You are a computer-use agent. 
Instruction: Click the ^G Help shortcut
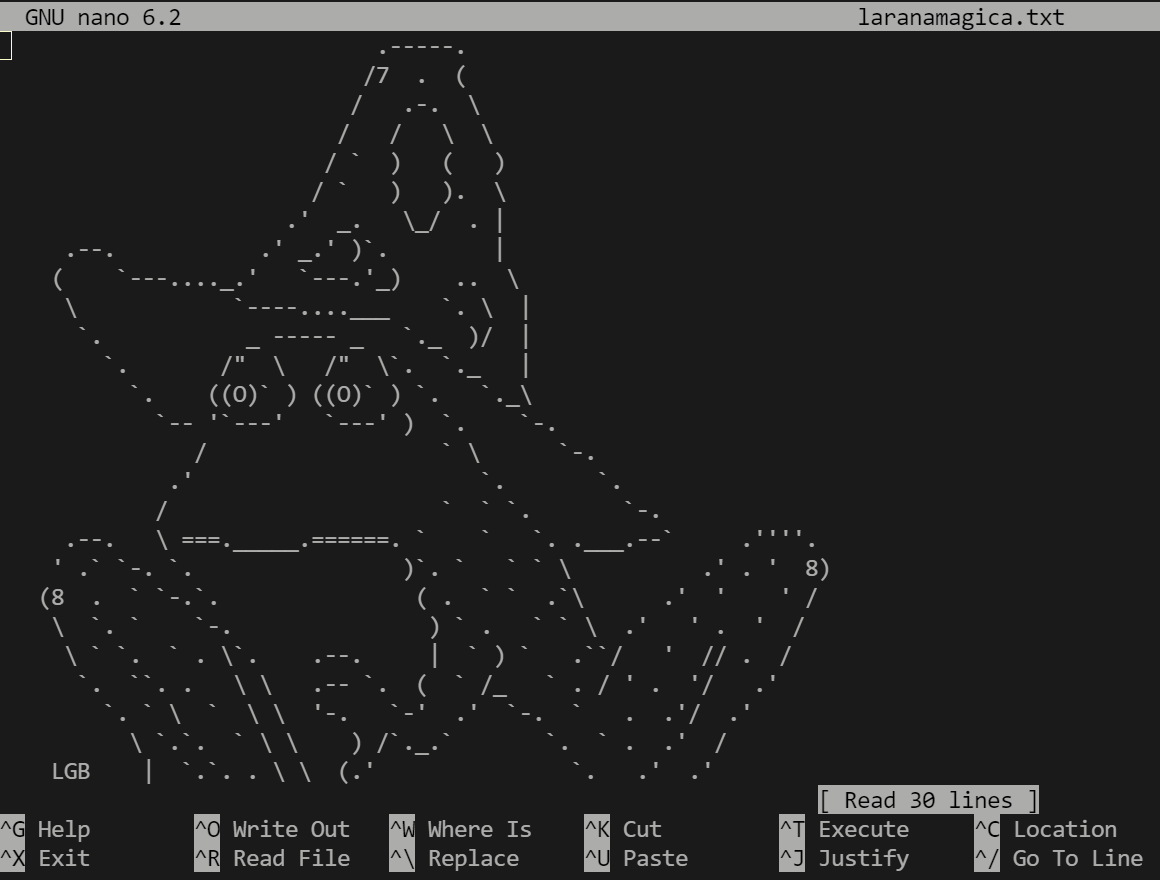(46, 829)
